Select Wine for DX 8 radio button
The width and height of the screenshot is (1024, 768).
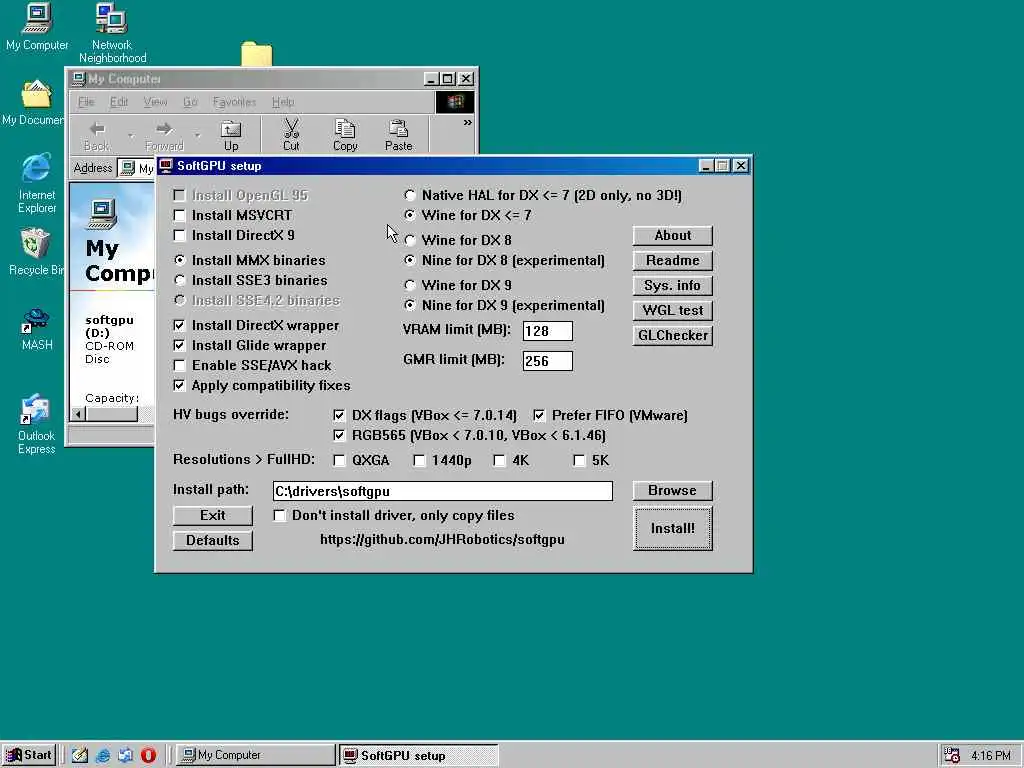[409, 240]
